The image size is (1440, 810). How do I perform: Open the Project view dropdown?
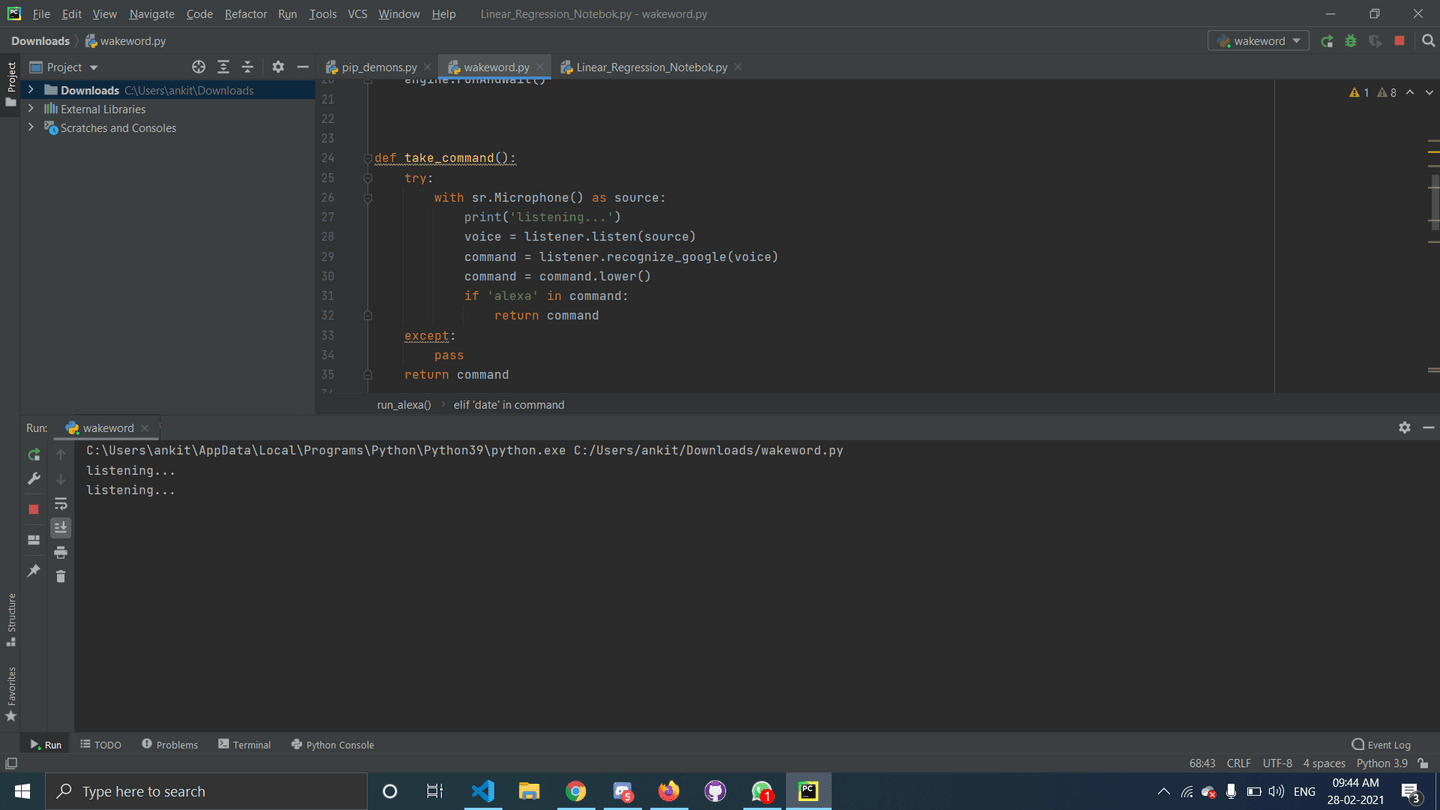64,67
